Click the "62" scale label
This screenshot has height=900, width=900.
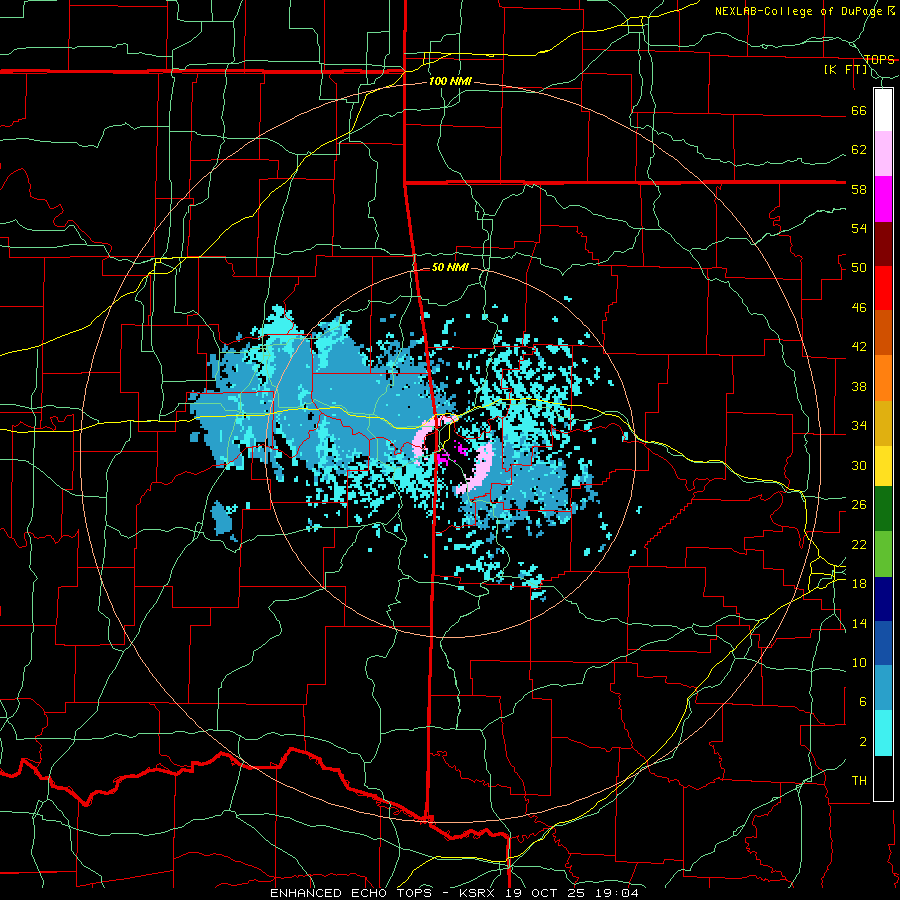[859, 150]
